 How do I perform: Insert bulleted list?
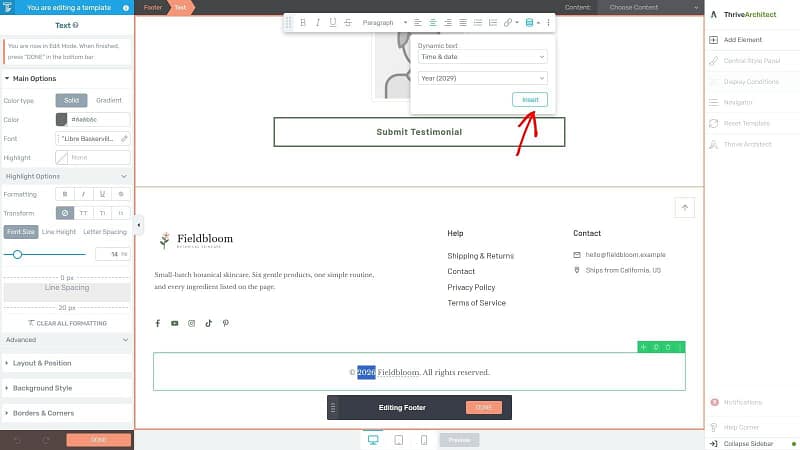478,22
